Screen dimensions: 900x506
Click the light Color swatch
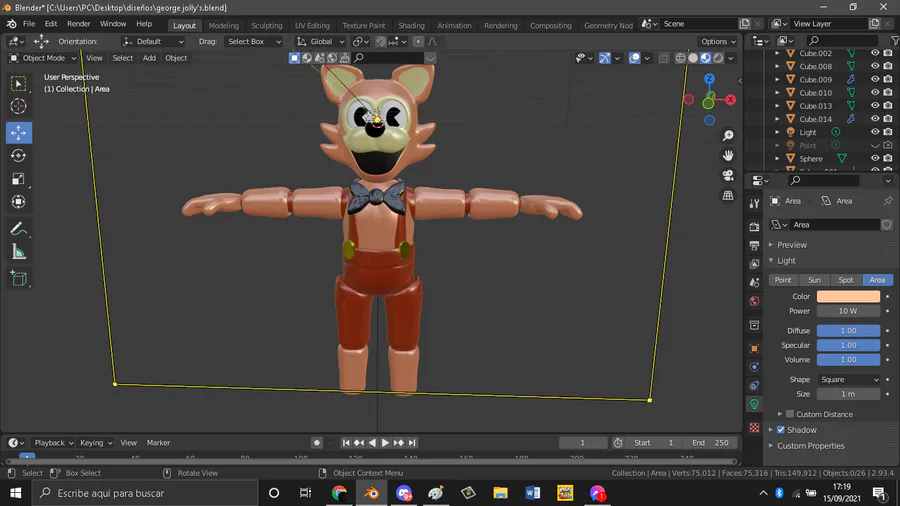848,297
